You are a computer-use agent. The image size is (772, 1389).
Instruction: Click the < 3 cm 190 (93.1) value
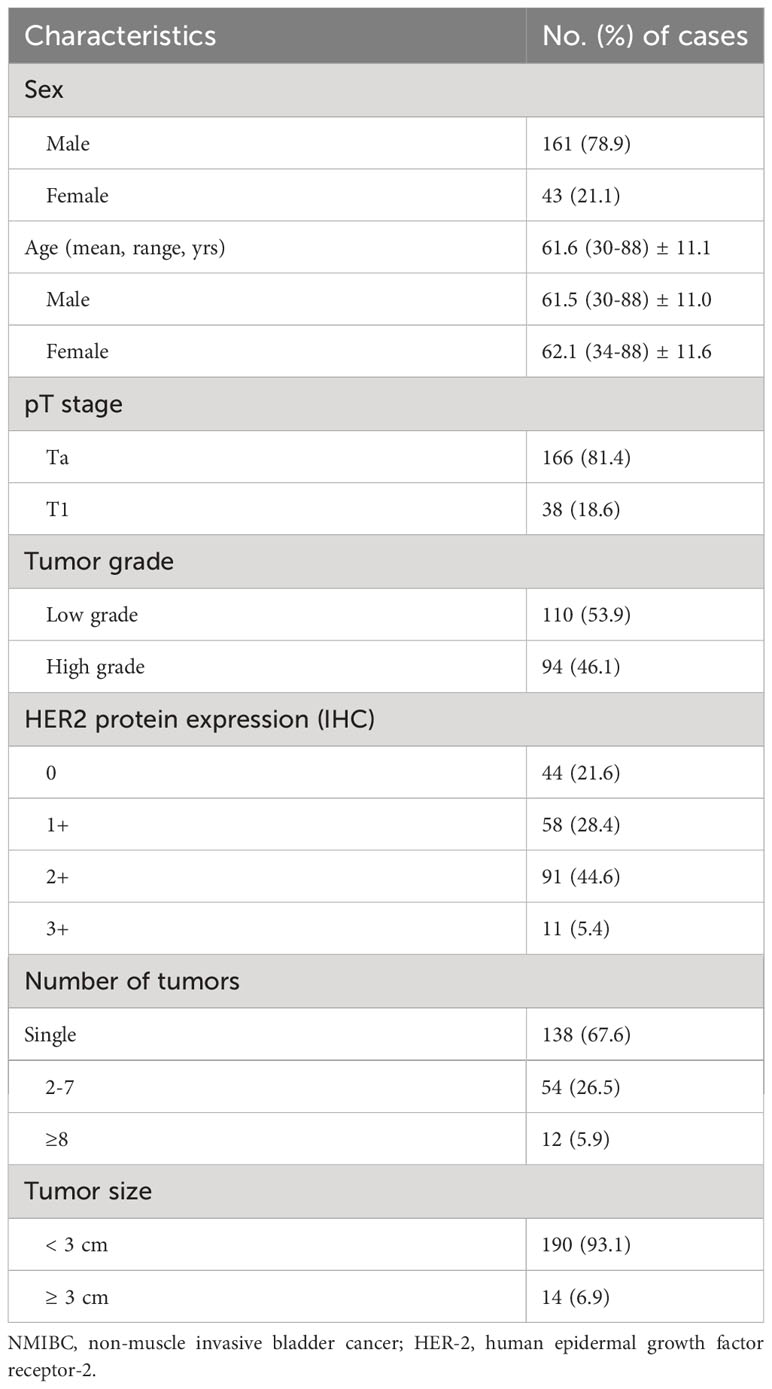tap(585, 1244)
